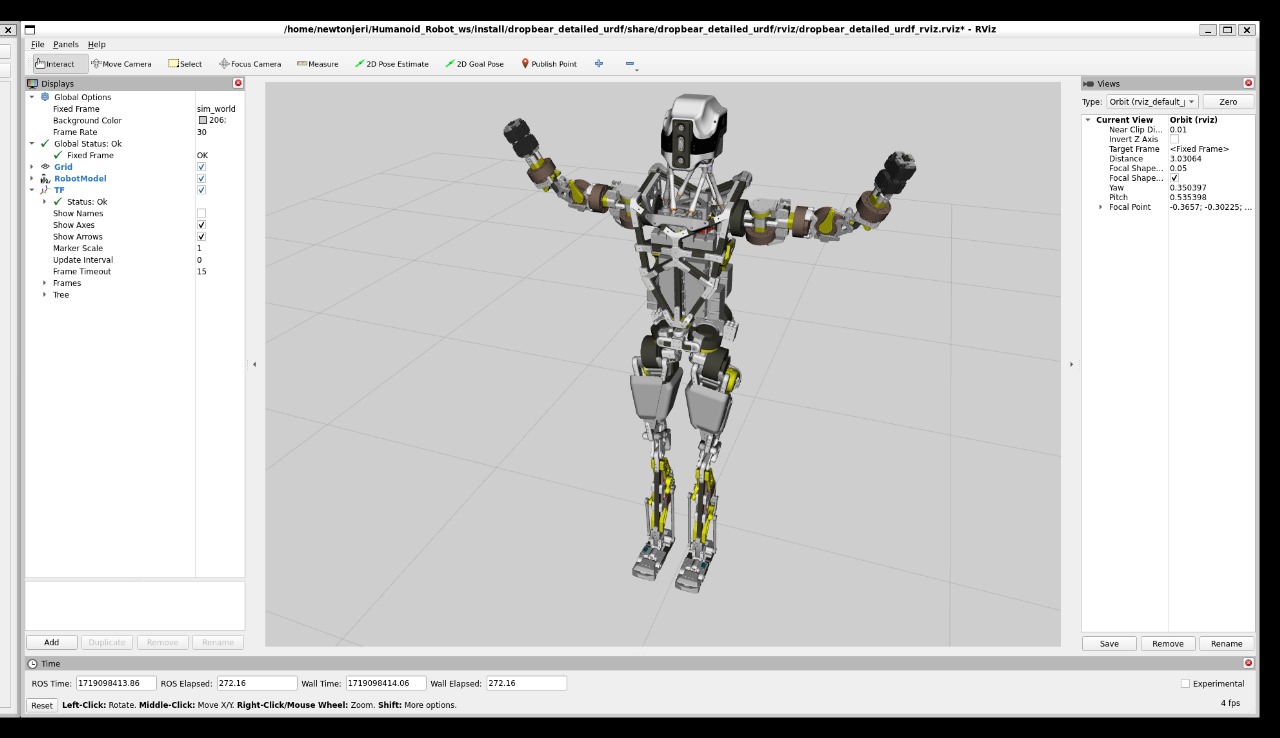This screenshot has width=1280, height=738.
Task: Click the Add display button
Action: pos(51,643)
